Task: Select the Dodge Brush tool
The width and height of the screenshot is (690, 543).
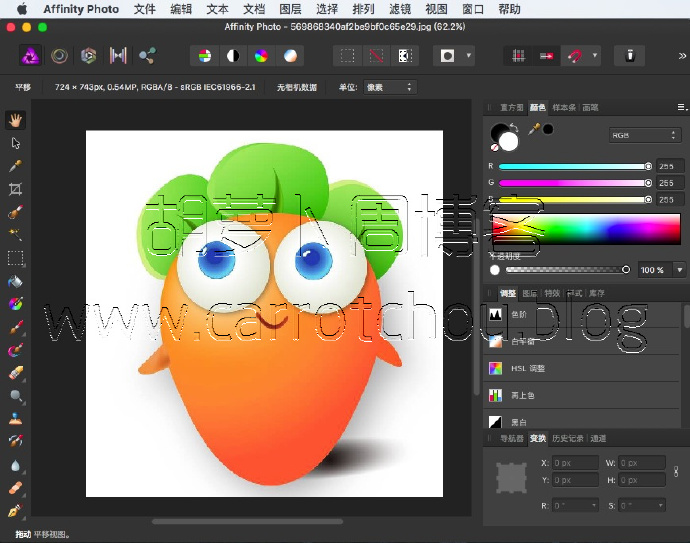Action: 15,396
